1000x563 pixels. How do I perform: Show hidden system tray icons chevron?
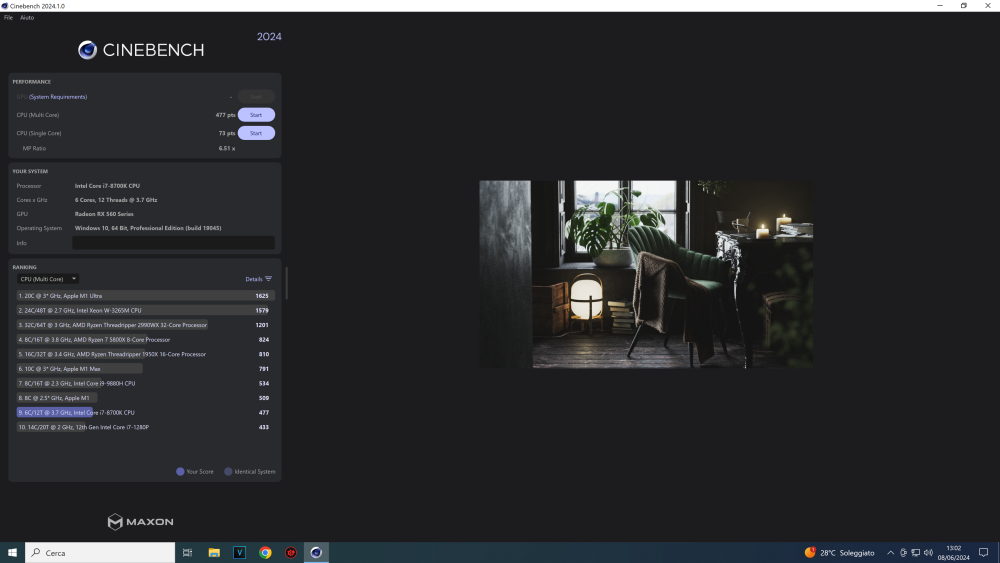pos(890,553)
